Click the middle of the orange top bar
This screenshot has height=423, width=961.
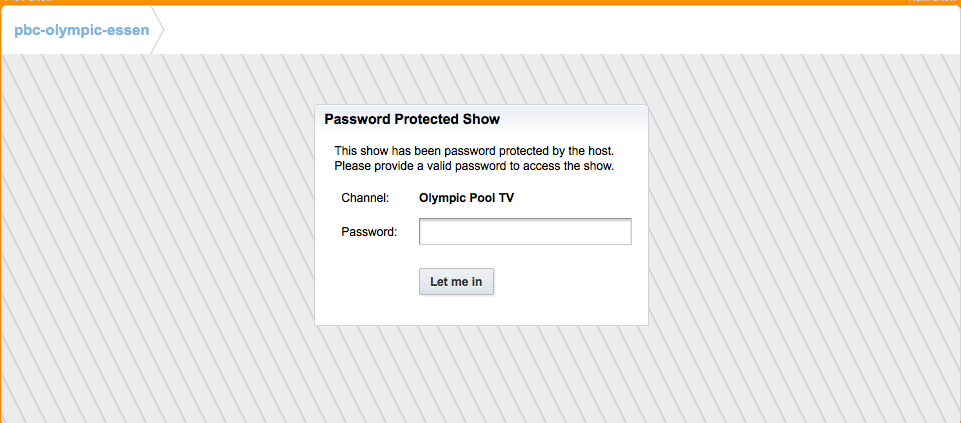(x=480, y=2)
